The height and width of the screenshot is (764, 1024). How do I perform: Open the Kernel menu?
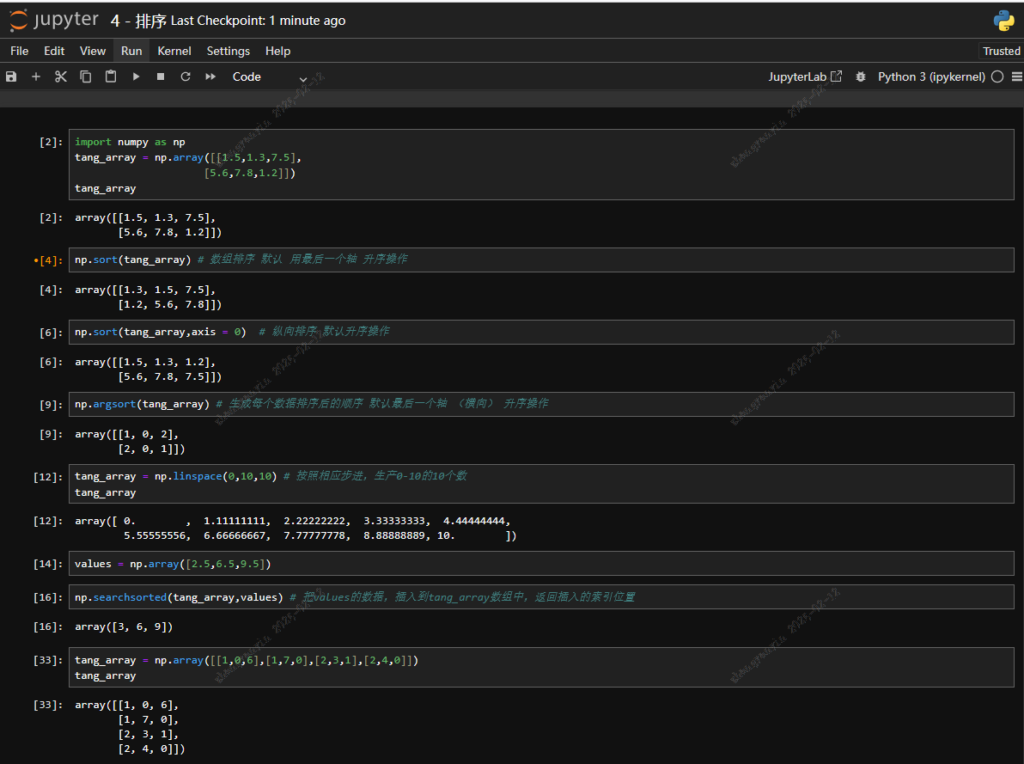tap(174, 51)
